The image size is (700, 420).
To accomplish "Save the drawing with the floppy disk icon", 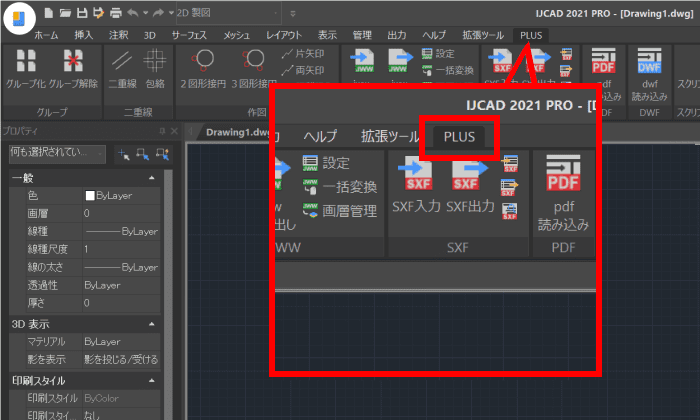I will click(82, 13).
